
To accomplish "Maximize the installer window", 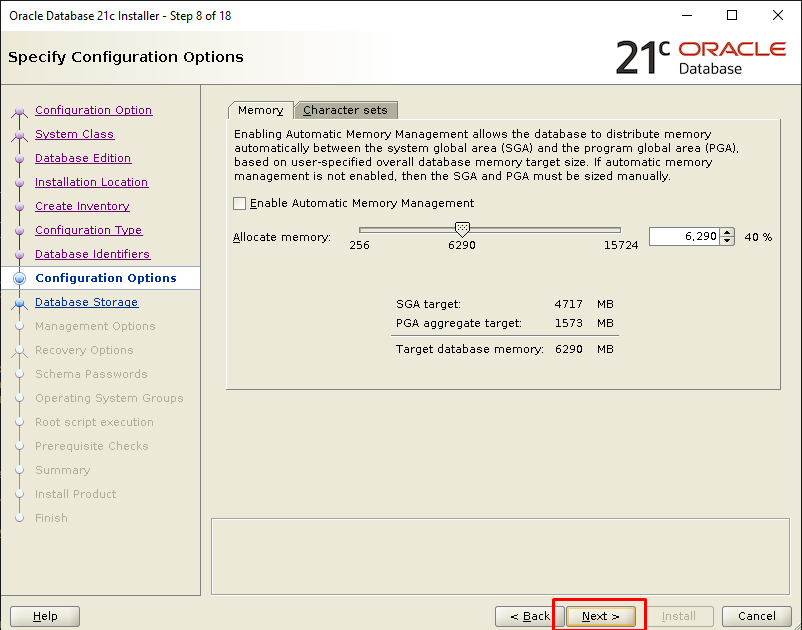I will click(732, 15).
